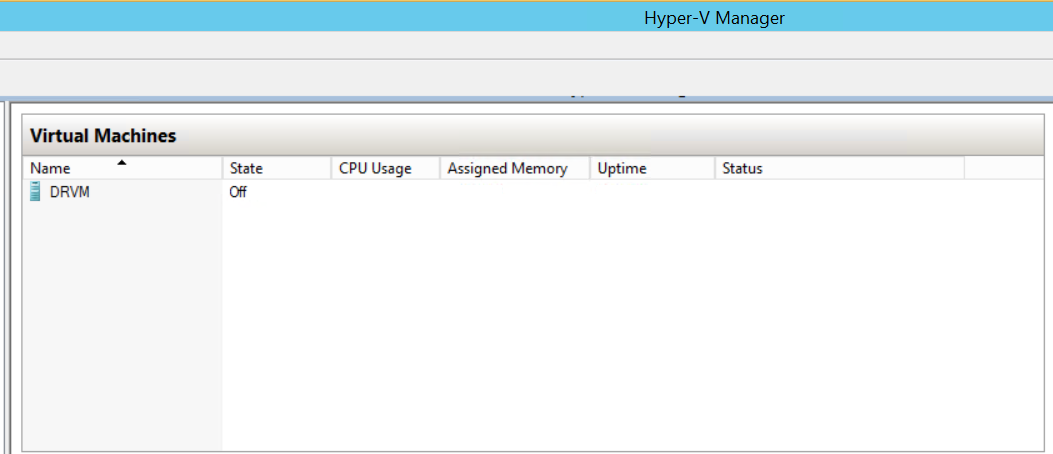Click the Uptime column header
The image size is (1053, 454).
[x=622, y=169]
